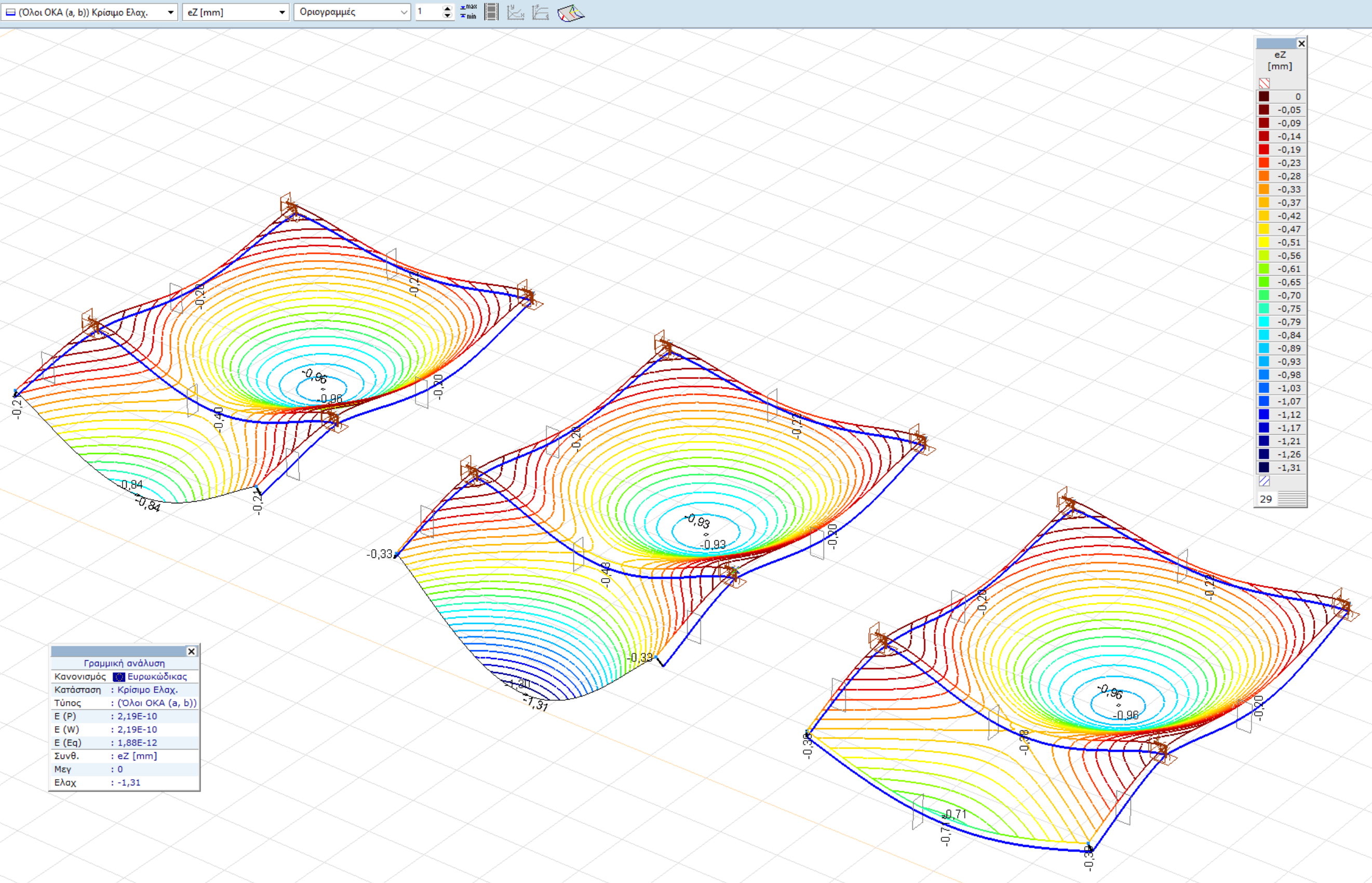Close the eZ color legend panel
This screenshot has height=883, width=1372.
click(1301, 44)
